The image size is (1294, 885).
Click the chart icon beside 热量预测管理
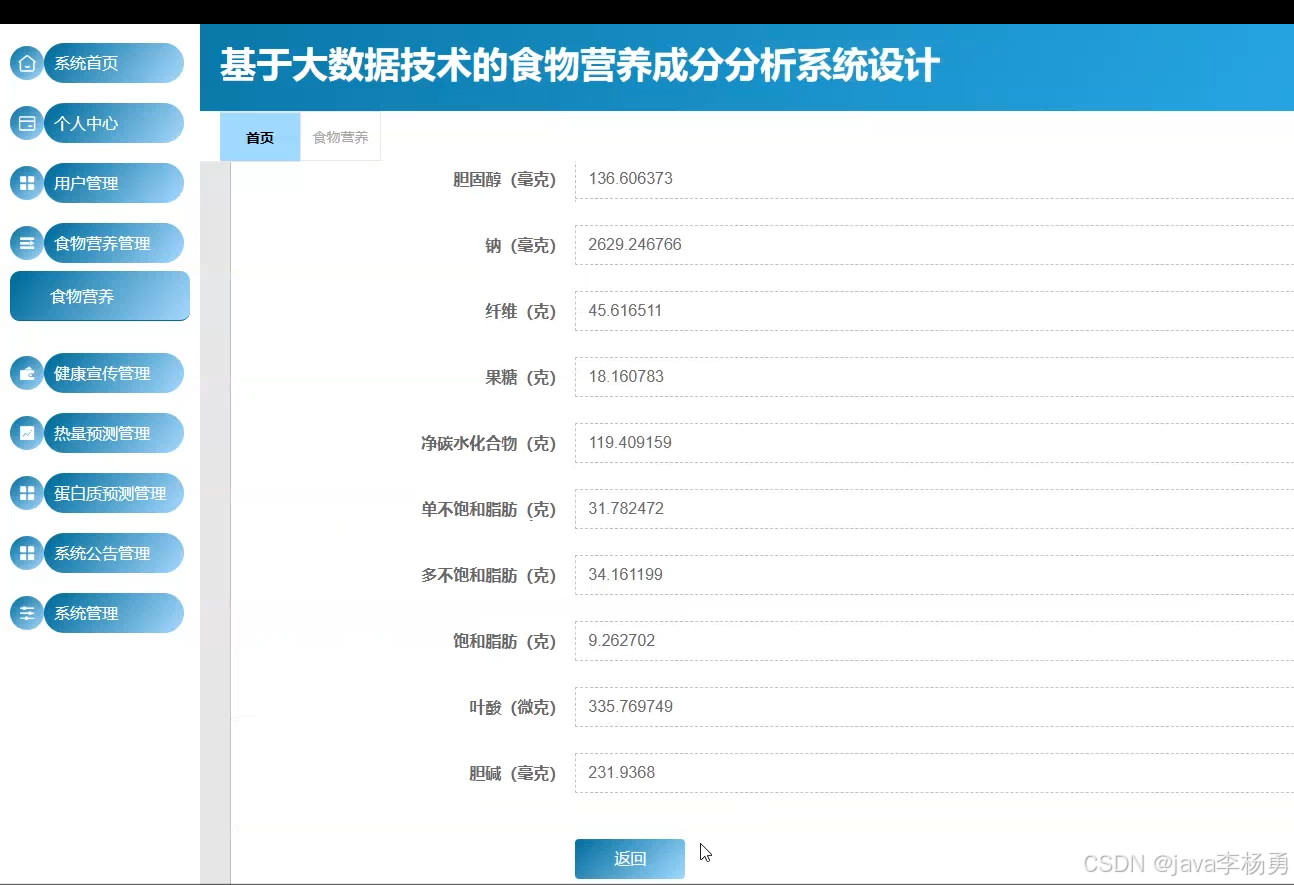(27, 433)
